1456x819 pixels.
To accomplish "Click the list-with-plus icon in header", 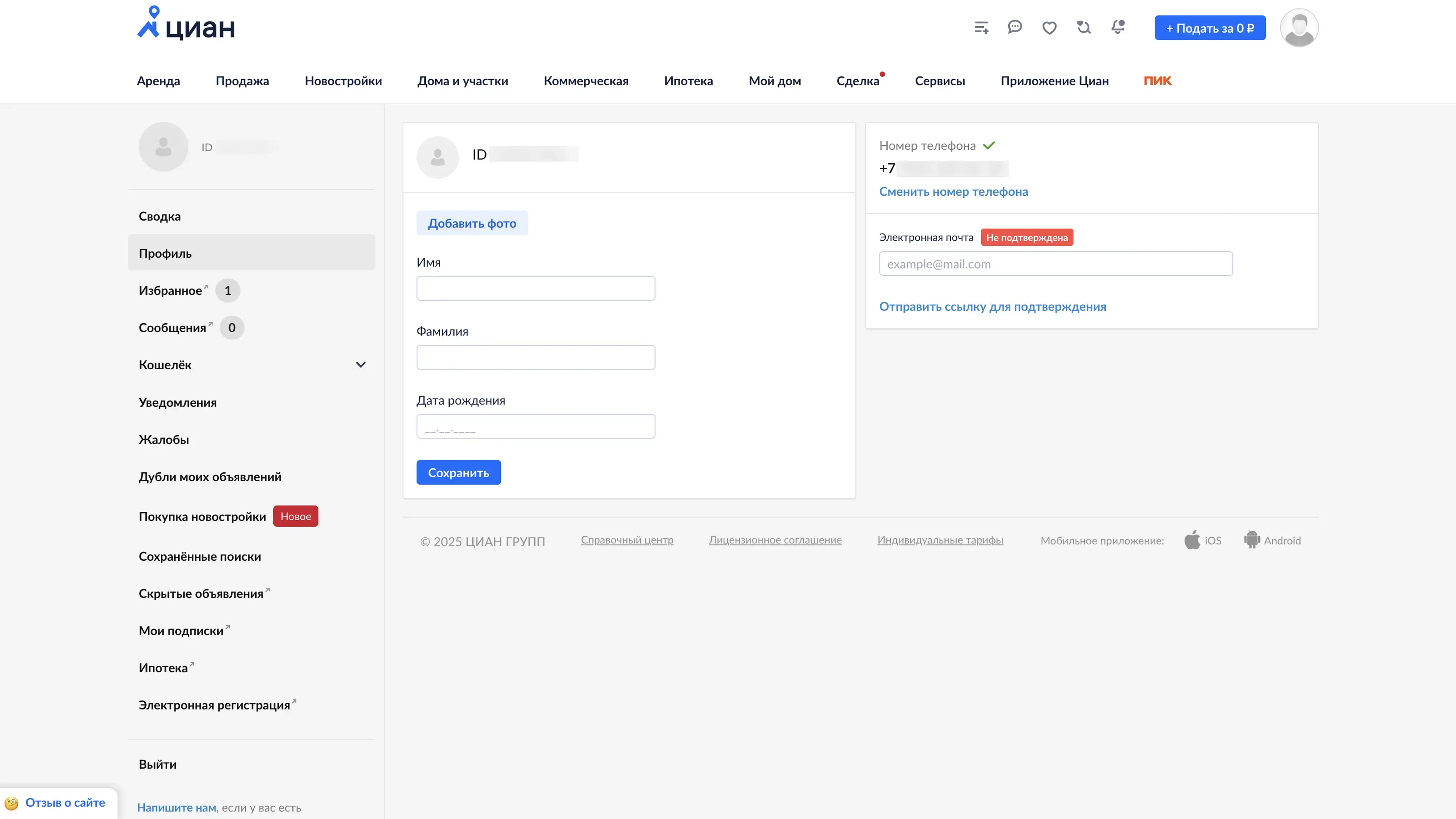I will [981, 28].
